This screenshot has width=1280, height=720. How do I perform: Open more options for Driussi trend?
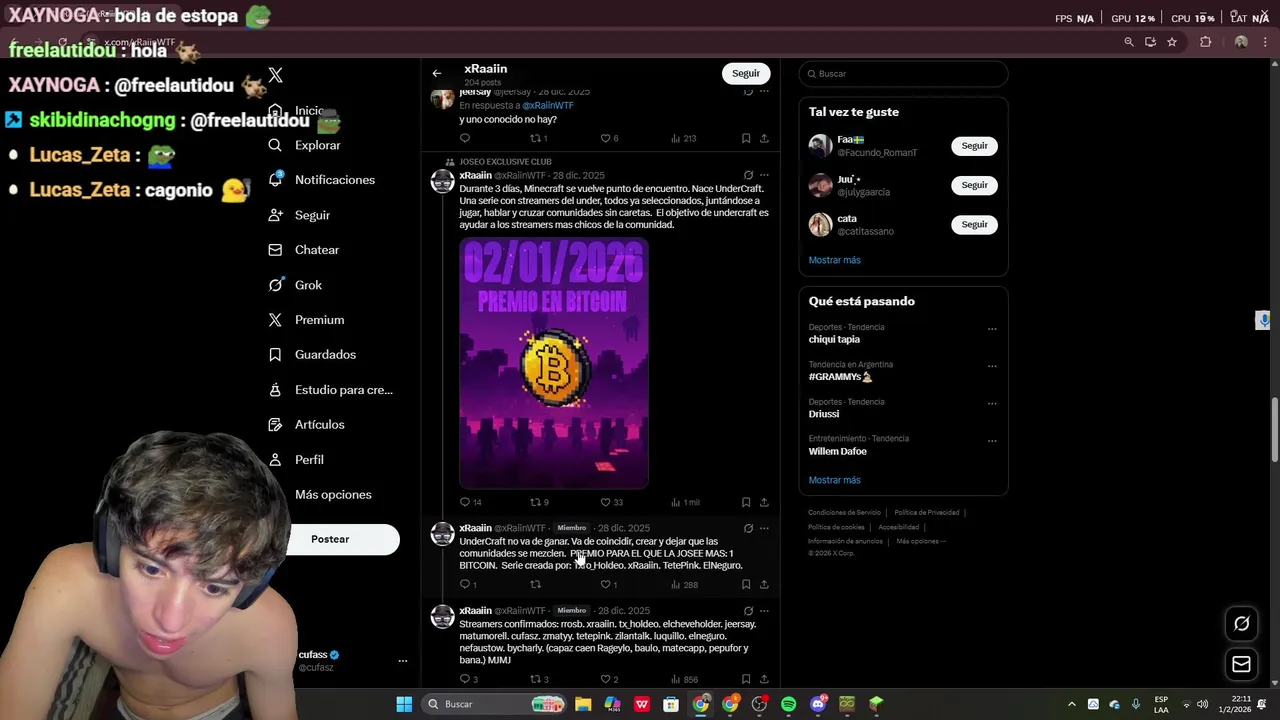[x=992, y=403]
